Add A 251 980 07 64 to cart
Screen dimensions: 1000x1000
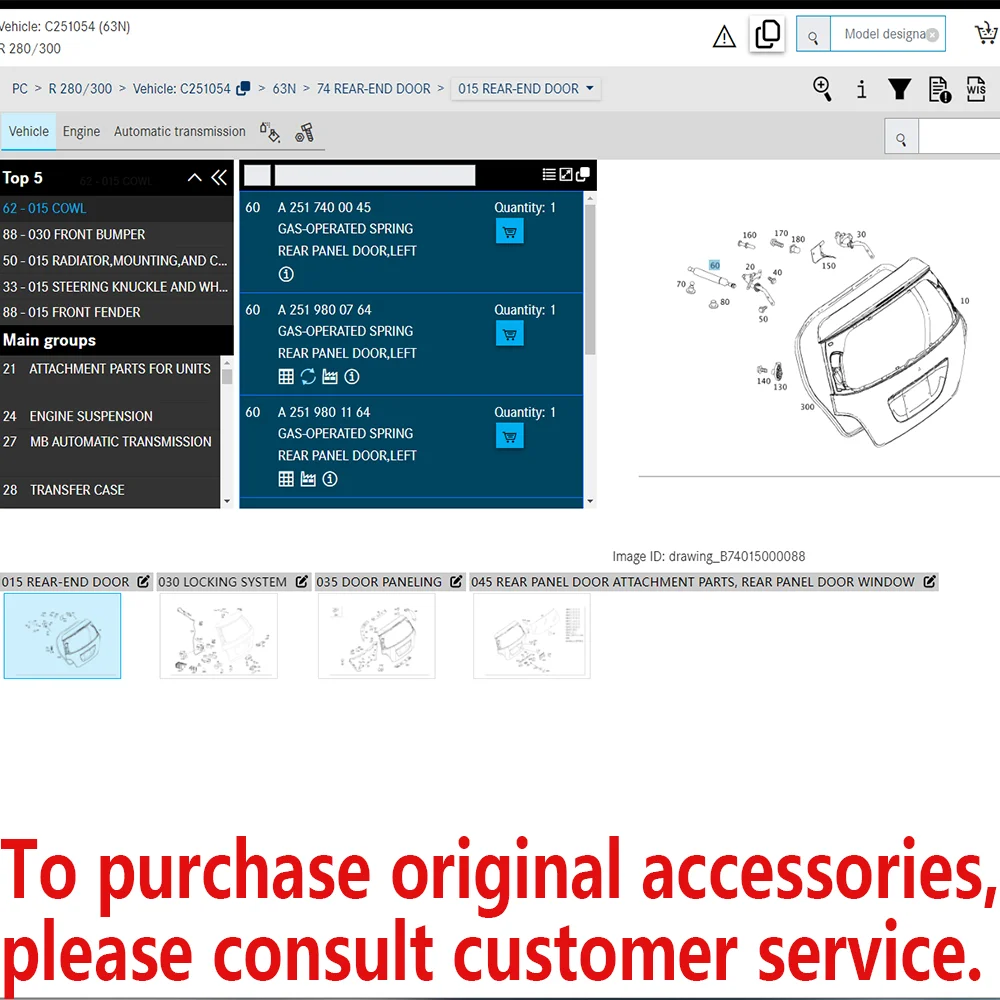[x=510, y=334]
